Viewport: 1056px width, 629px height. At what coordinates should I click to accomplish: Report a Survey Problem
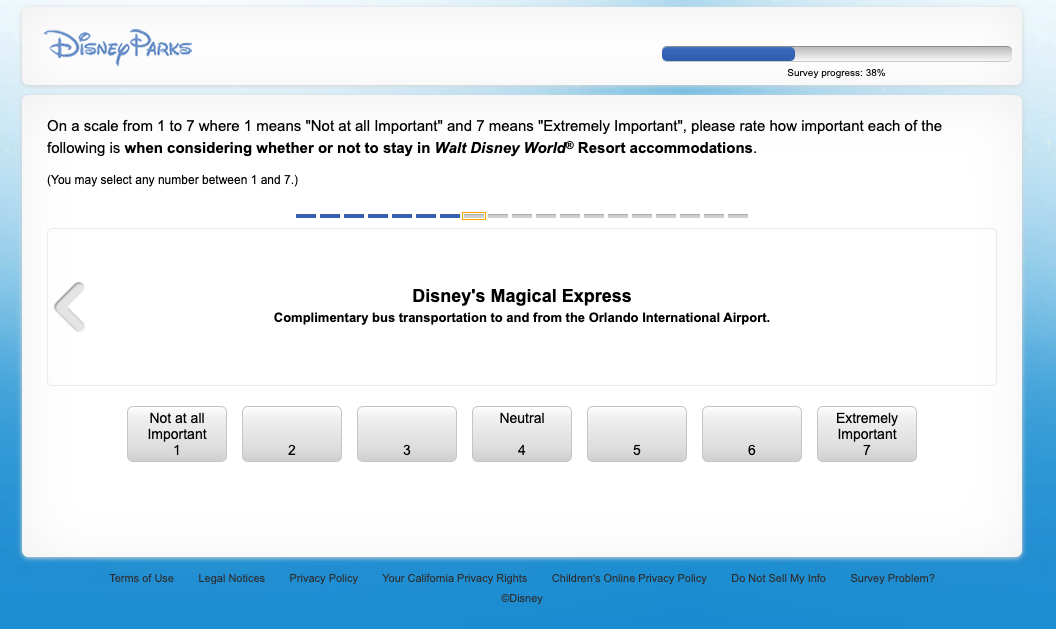click(892, 578)
